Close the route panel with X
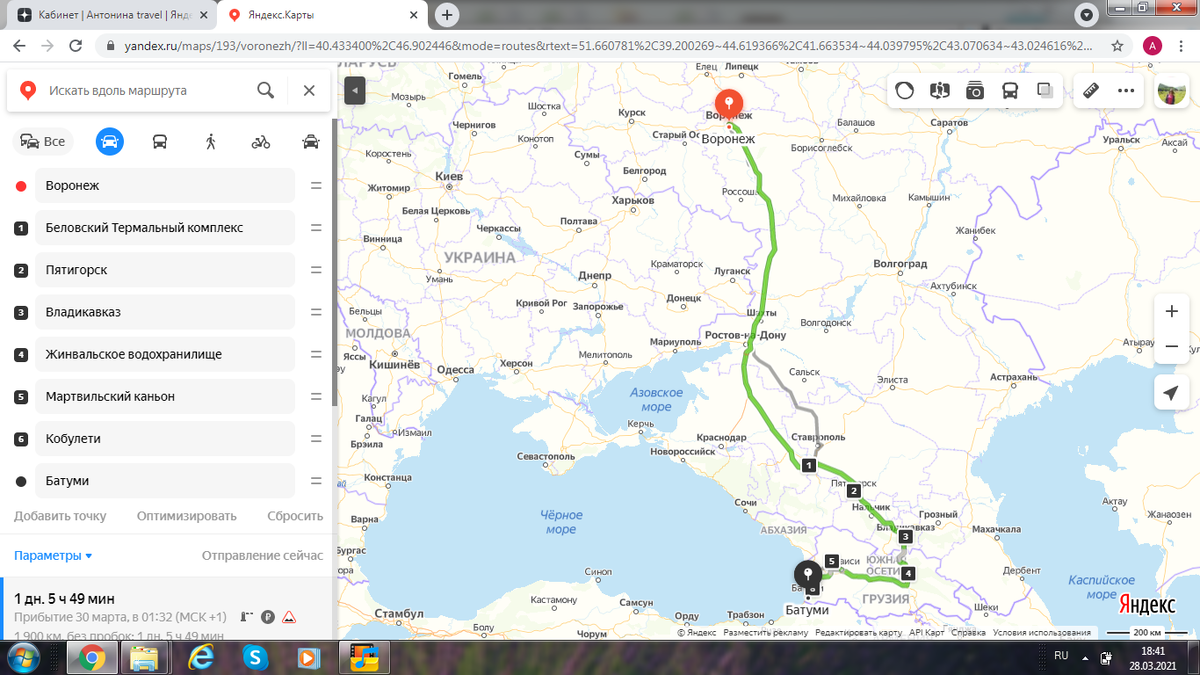This screenshot has height=675, width=1200. pyautogui.click(x=309, y=90)
